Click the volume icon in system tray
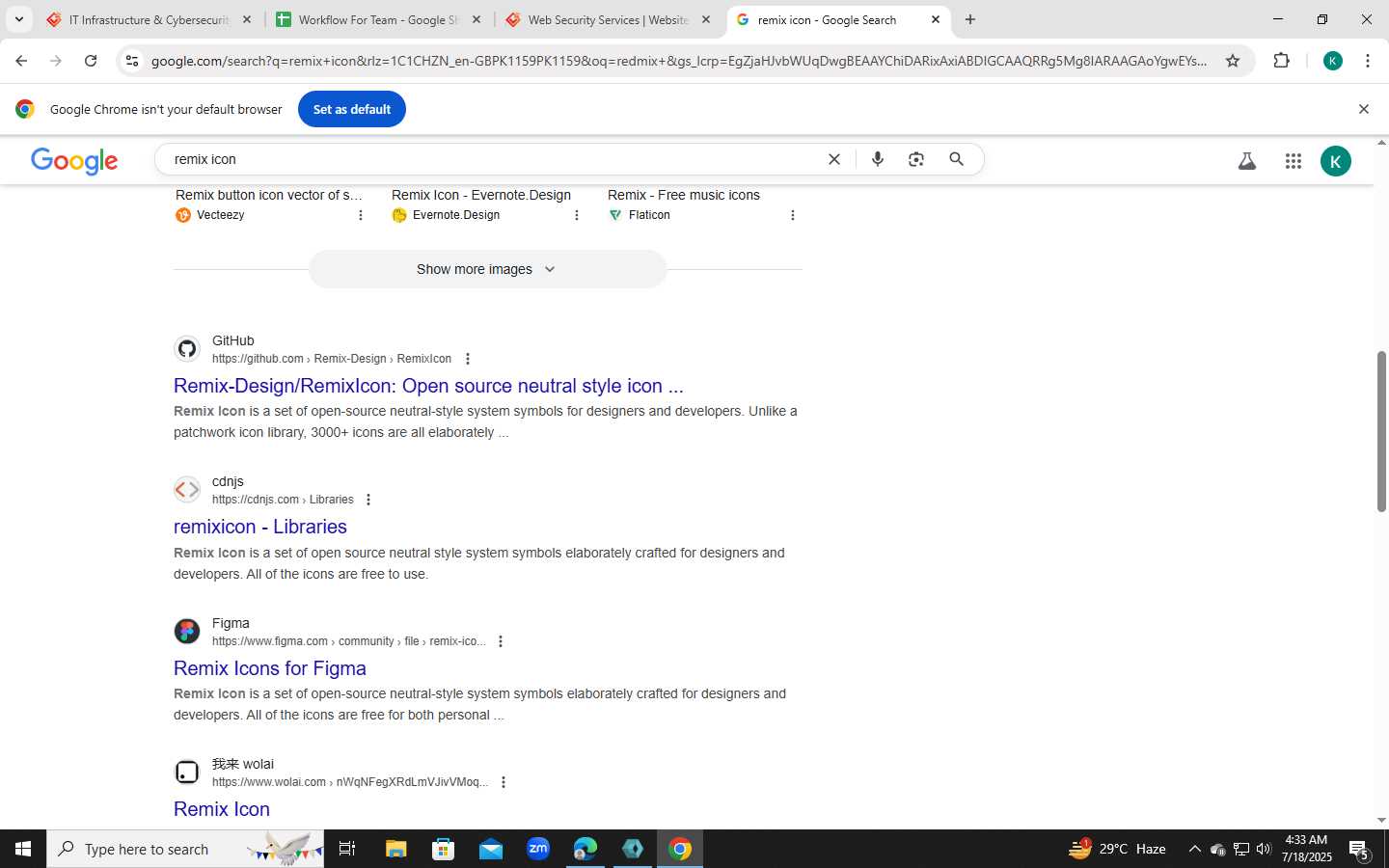This screenshot has width=1389, height=868. [x=1264, y=849]
